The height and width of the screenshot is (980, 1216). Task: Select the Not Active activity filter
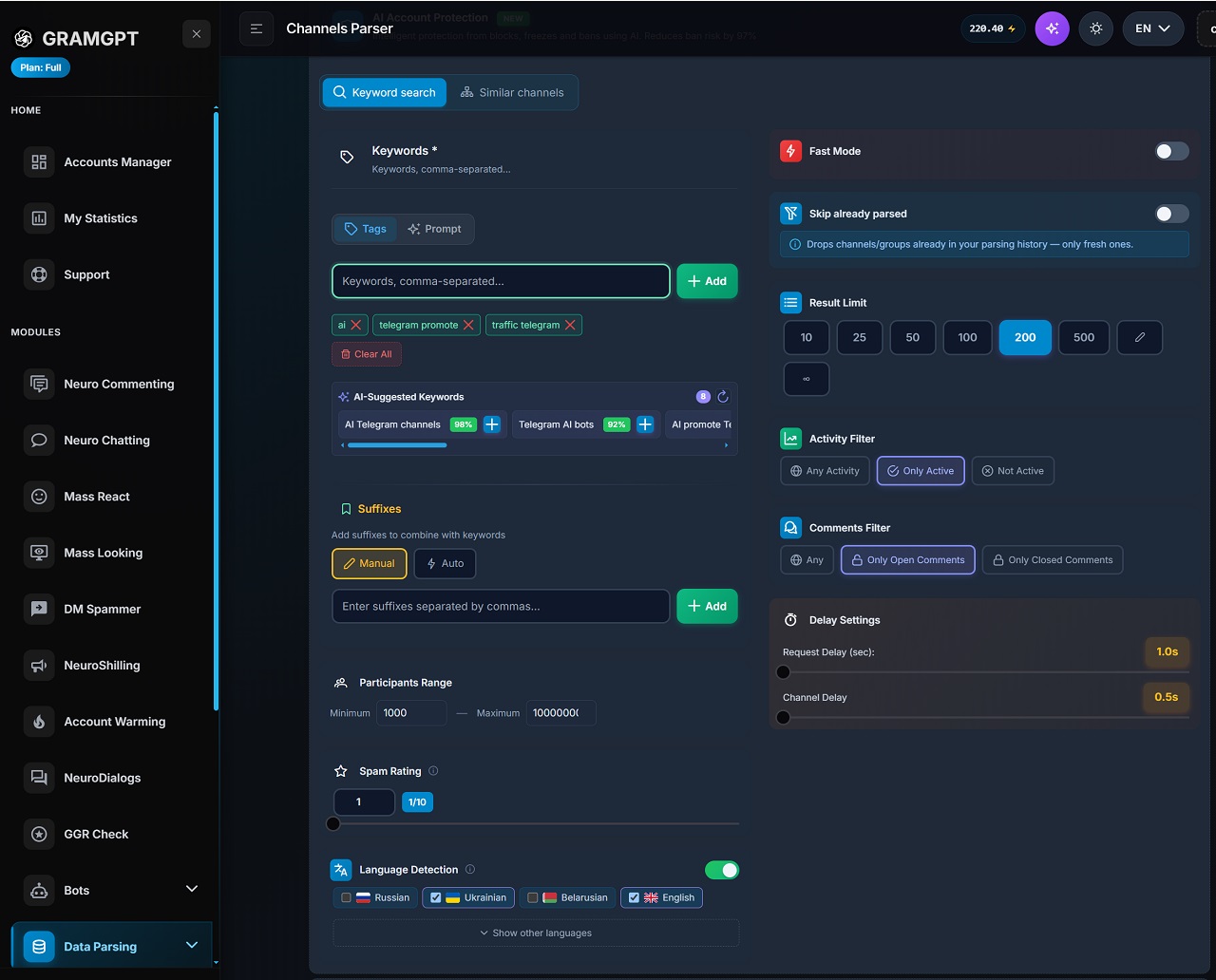click(x=1013, y=471)
